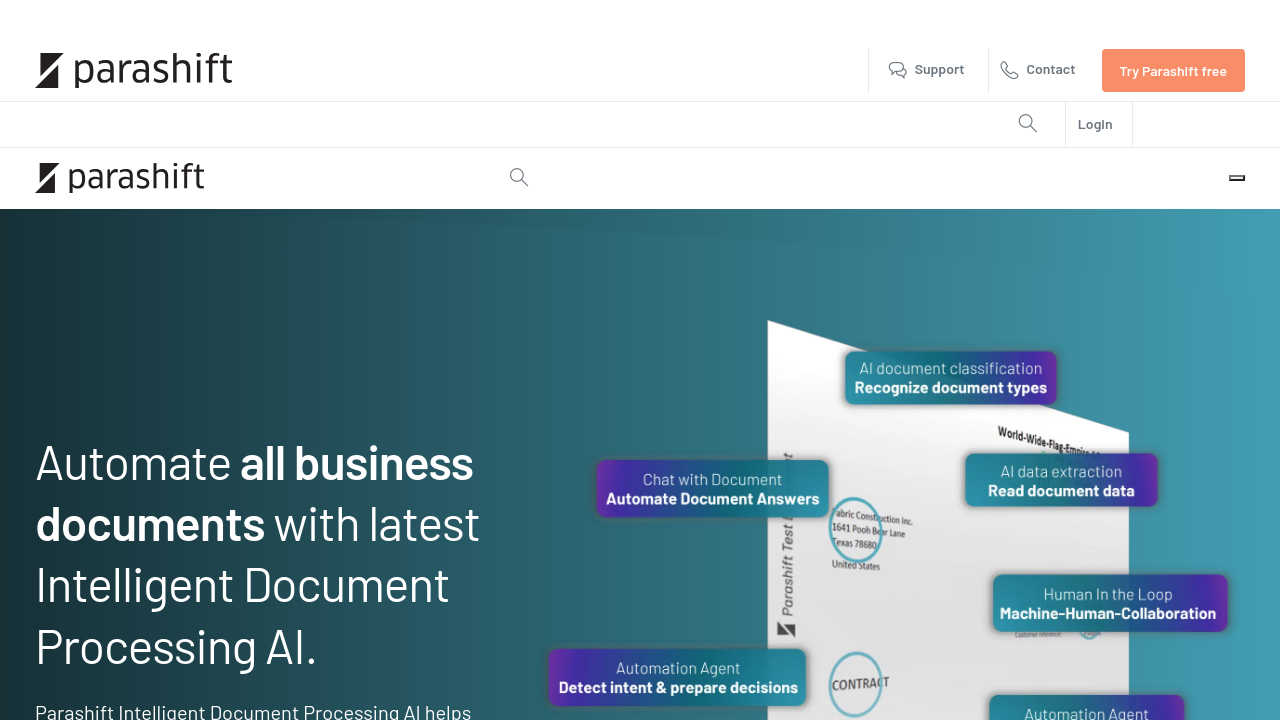Open the hamburger menu in the lower navigation bar
The width and height of the screenshot is (1280, 720).
[x=1237, y=178]
